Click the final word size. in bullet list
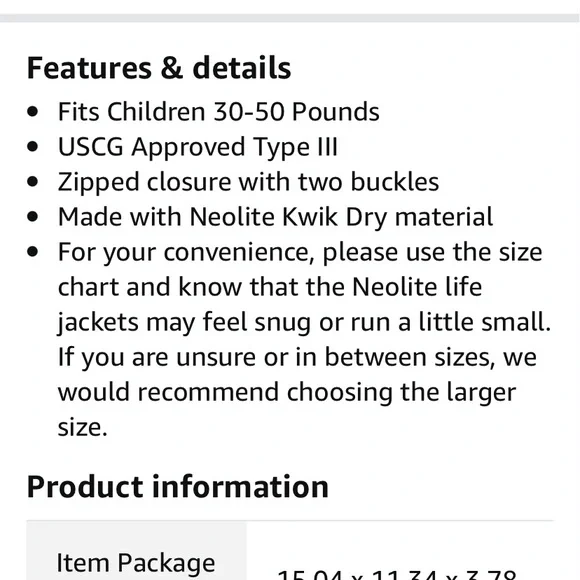This screenshot has height=580, width=580. point(82,428)
